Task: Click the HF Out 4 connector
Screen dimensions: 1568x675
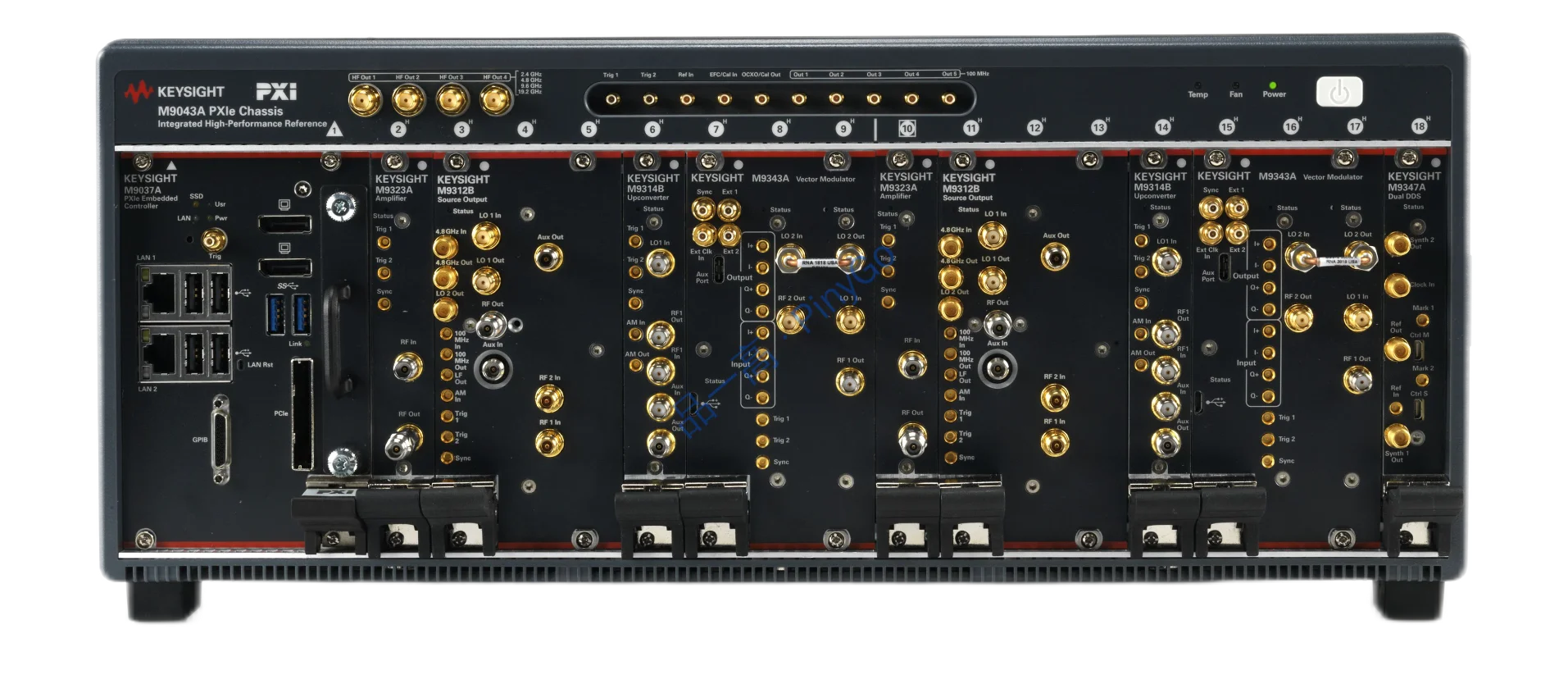Action: (x=495, y=101)
